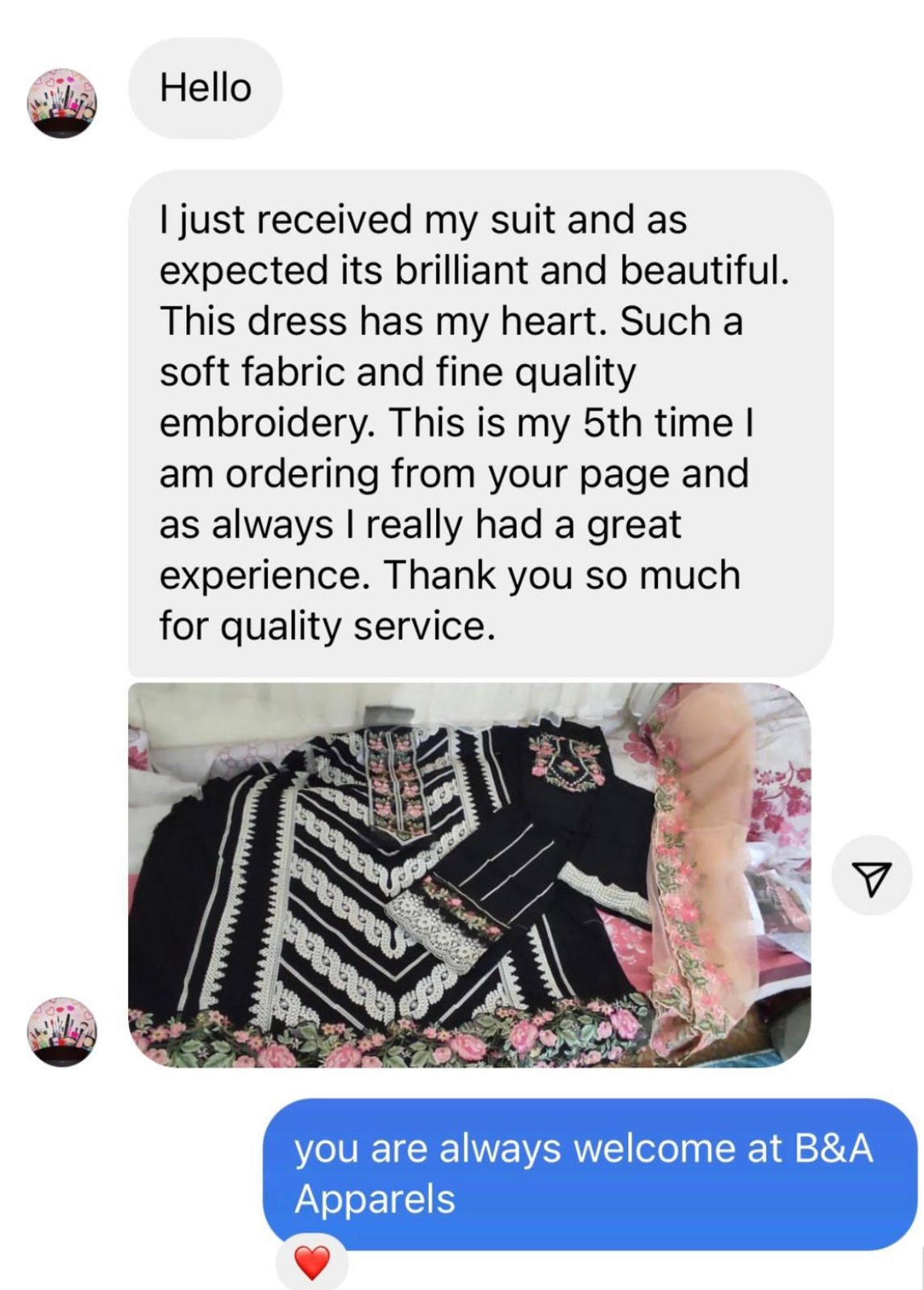Click the "for quality service." line
This screenshot has width=924, height=1290.
point(327,626)
